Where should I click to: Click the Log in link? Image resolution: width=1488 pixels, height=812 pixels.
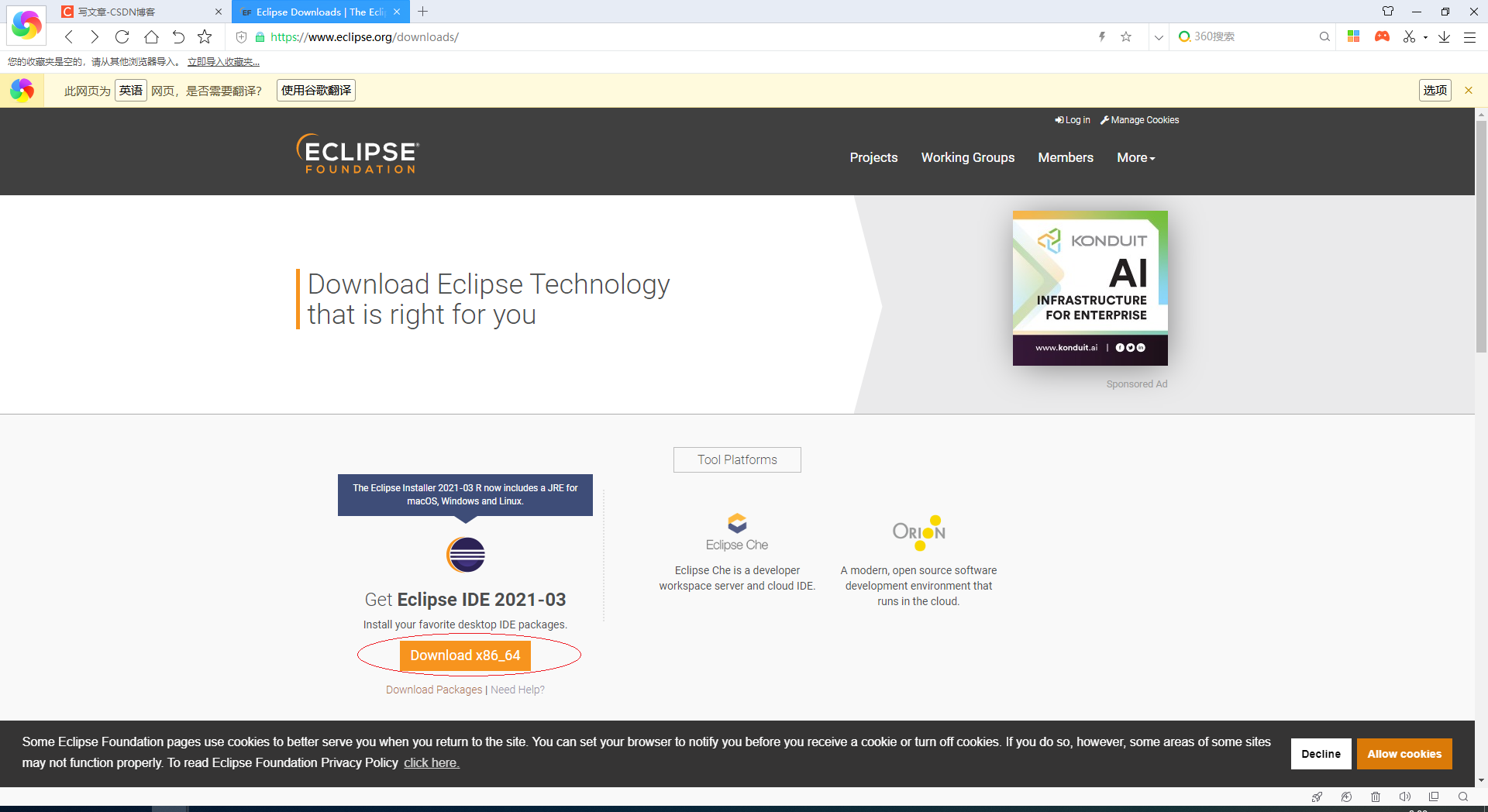1073,120
